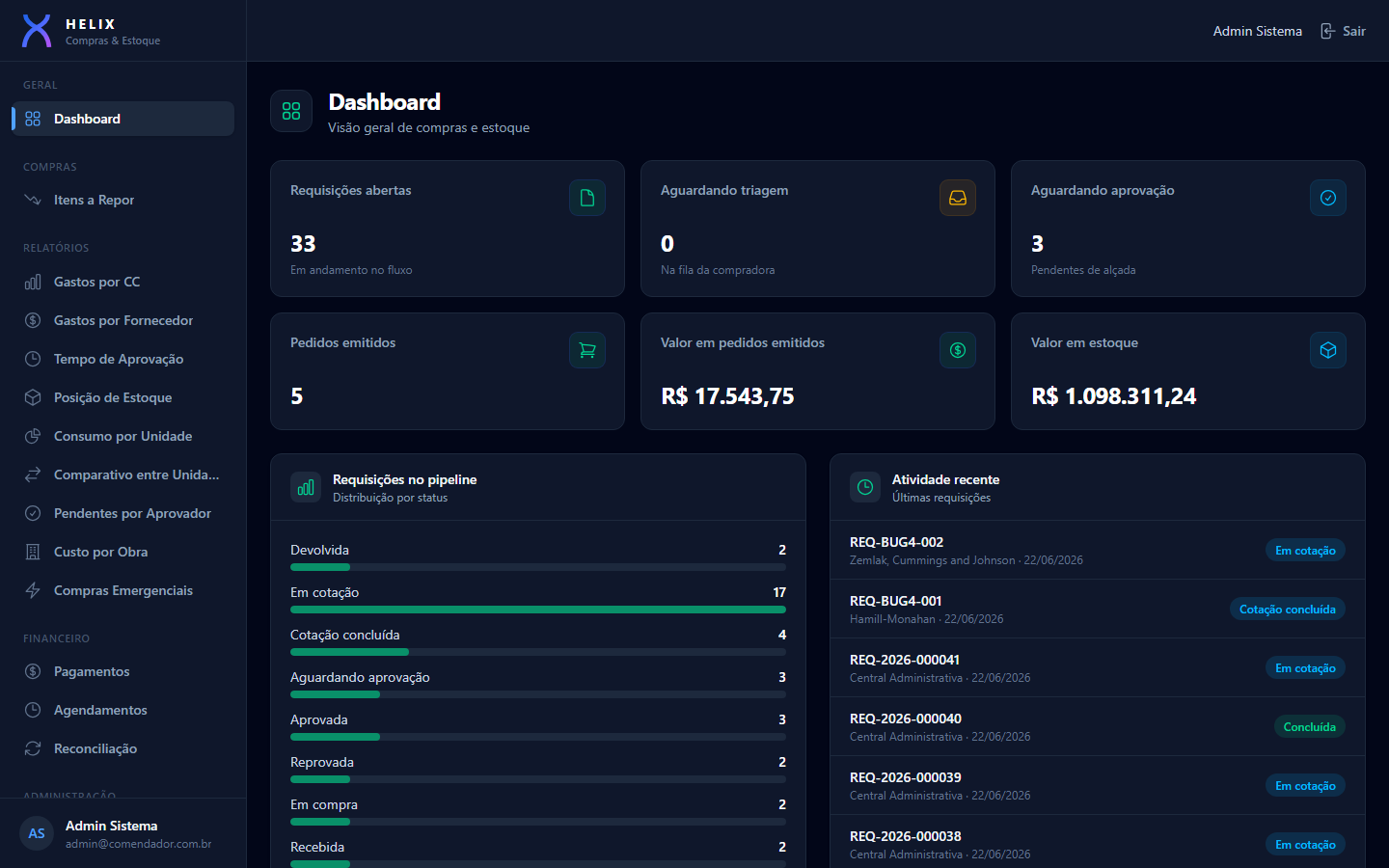1389x868 pixels.
Task: Click the bar chart icon beside Gastos por CC
Action: point(33,282)
